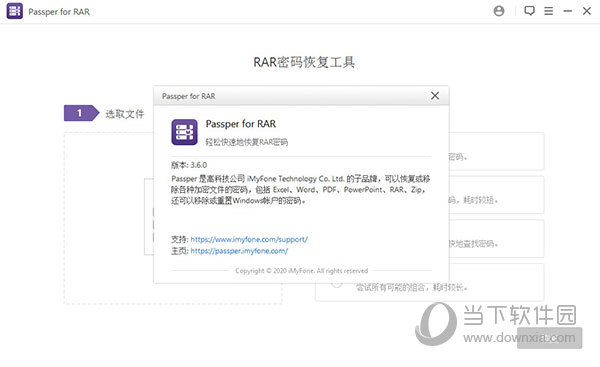Click the Passper for RAR dialog title text
Image resolution: width=600 pixels, height=367 pixels.
click(189, 96)
